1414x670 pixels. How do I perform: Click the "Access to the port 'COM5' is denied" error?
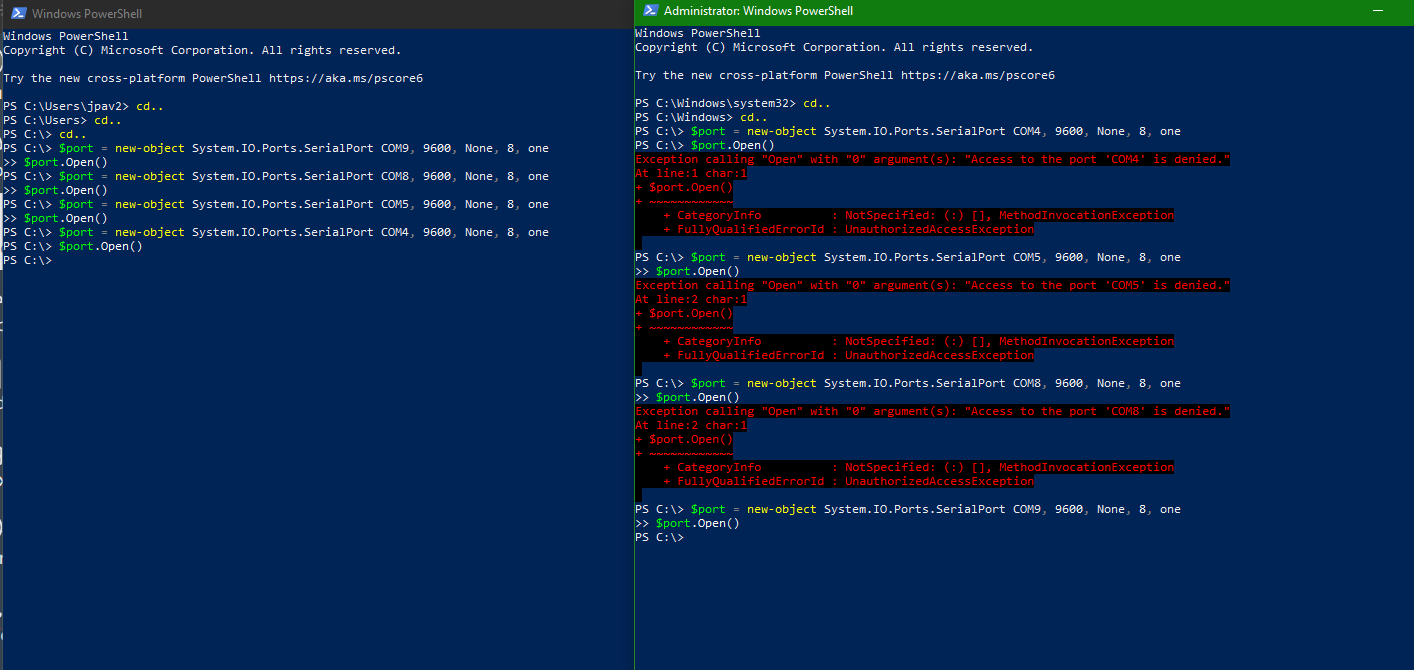pos(932,285)
